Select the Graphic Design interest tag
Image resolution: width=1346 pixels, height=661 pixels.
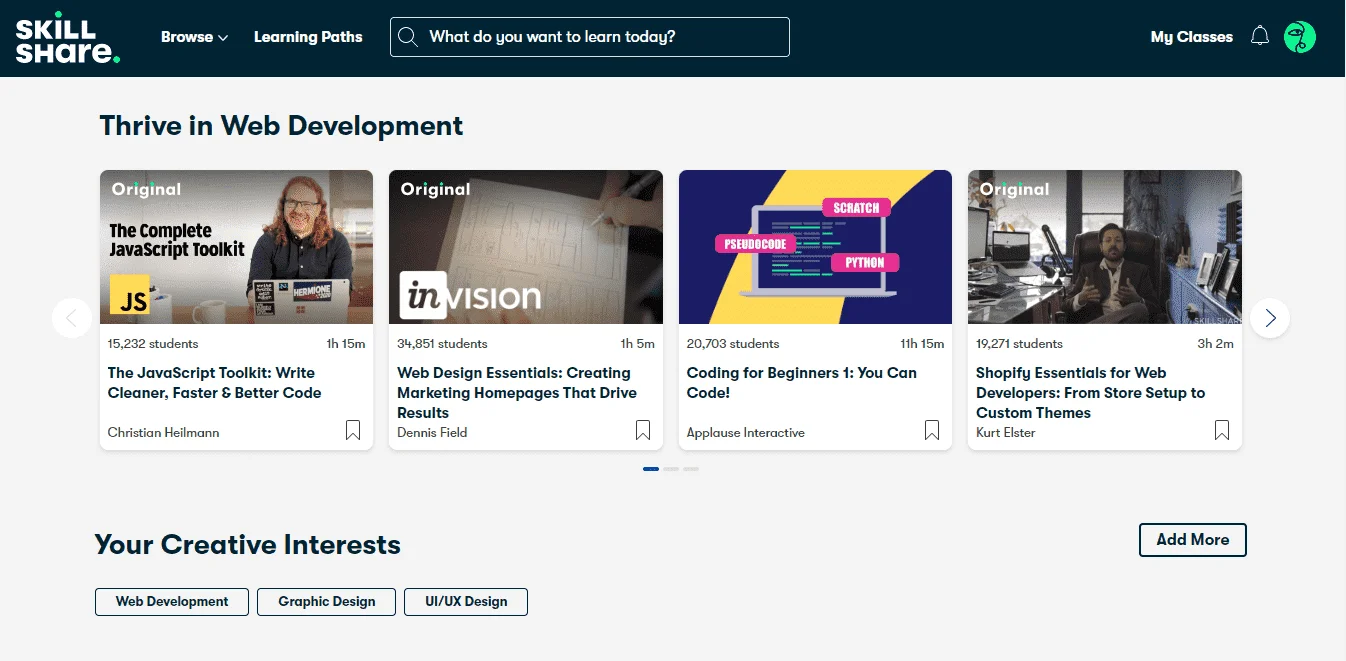[x=327, y=602]
